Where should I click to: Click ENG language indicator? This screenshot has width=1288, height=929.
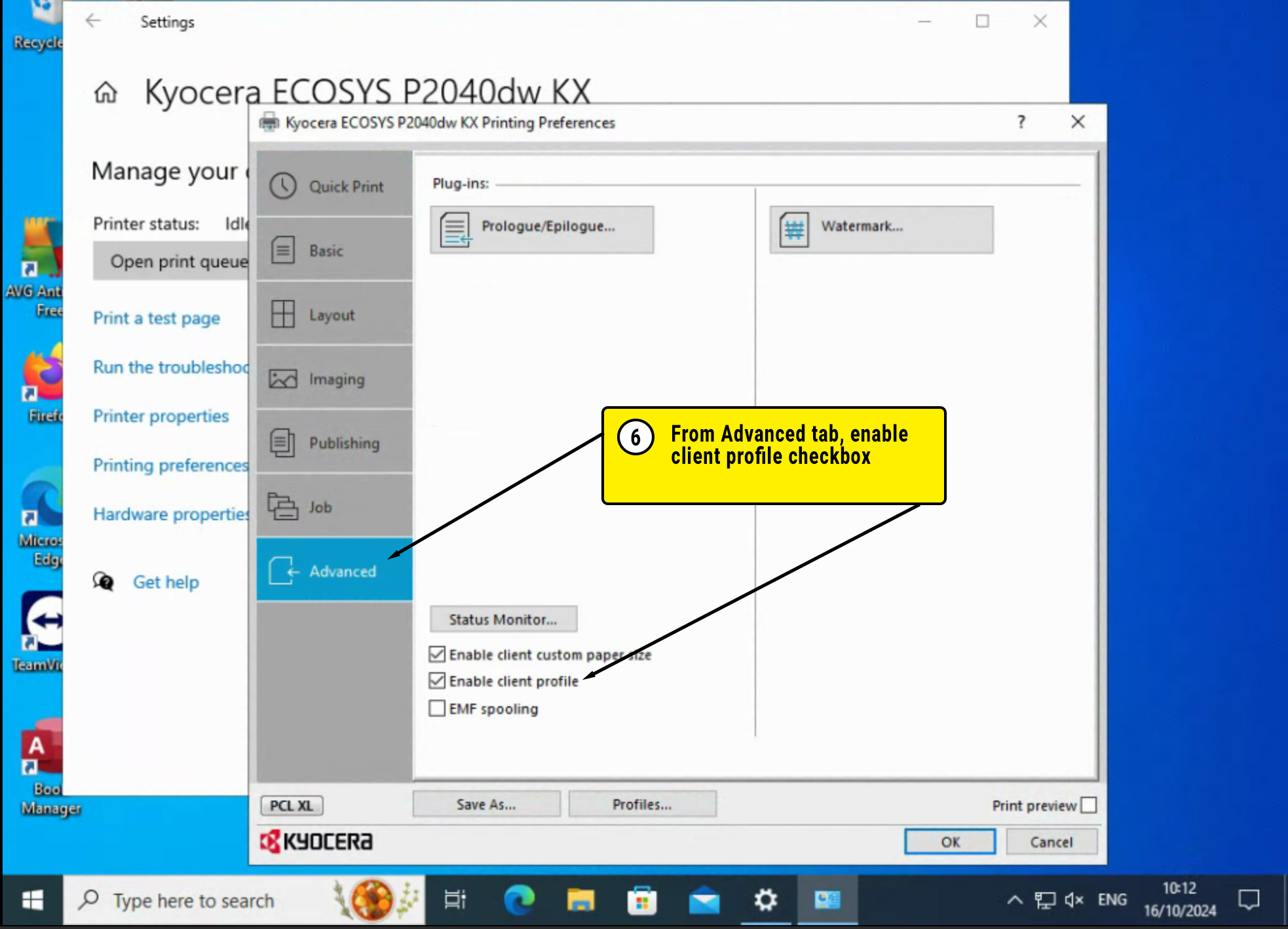click(1112, 900)
